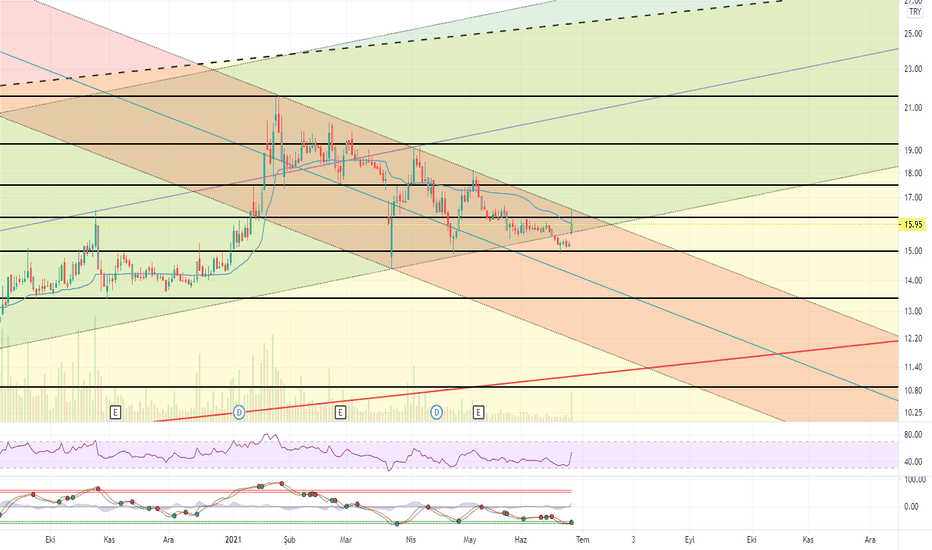
Task: Click the '3' time axis label
Action: [x=633, y=540]
